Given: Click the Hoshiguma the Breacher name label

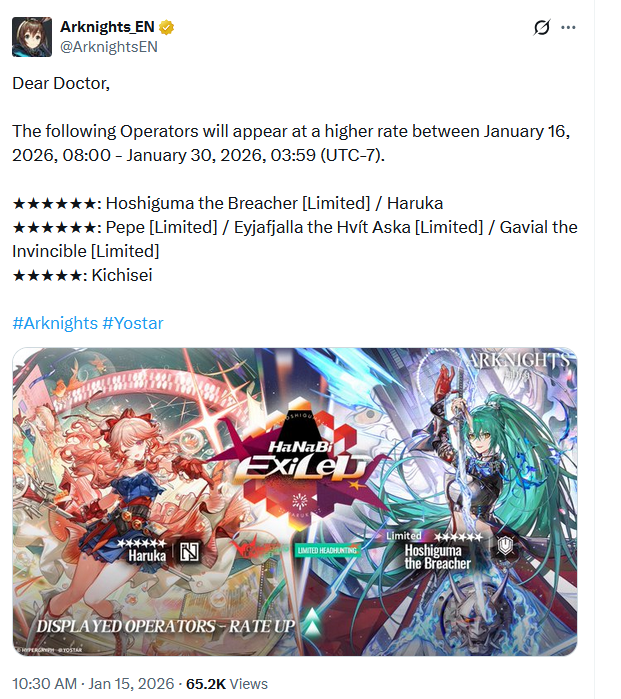Looking at the screenshot, I should [x=437, y=557].
